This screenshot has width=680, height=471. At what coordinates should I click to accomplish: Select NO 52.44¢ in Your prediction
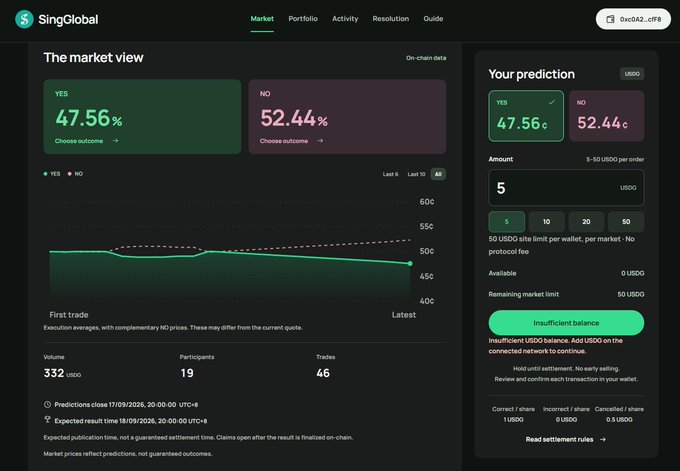pyautogui.click(x=606, y=116)
